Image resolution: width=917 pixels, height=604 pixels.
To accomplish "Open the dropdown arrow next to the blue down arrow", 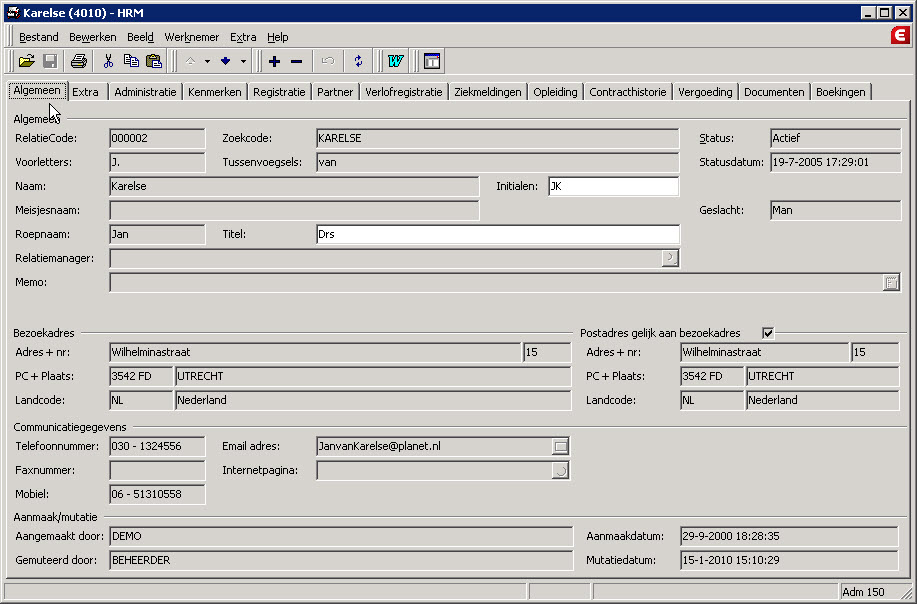I will 243,61.
